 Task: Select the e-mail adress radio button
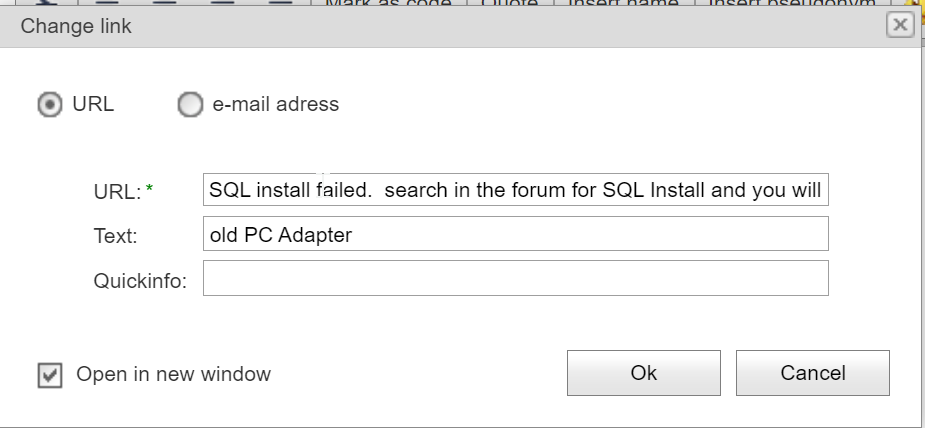coord(189,104)
